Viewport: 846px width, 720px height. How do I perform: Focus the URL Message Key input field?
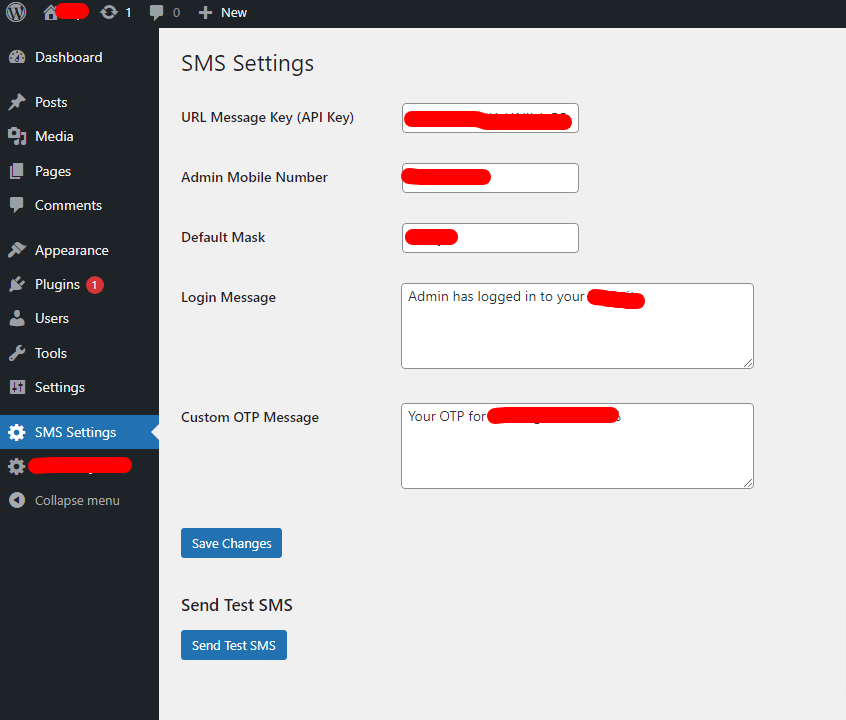[490, 118]
